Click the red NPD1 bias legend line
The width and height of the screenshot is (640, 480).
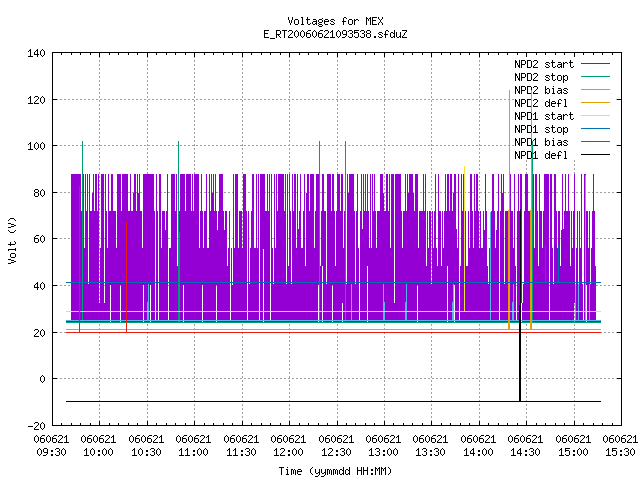click(x=596, y=142)
